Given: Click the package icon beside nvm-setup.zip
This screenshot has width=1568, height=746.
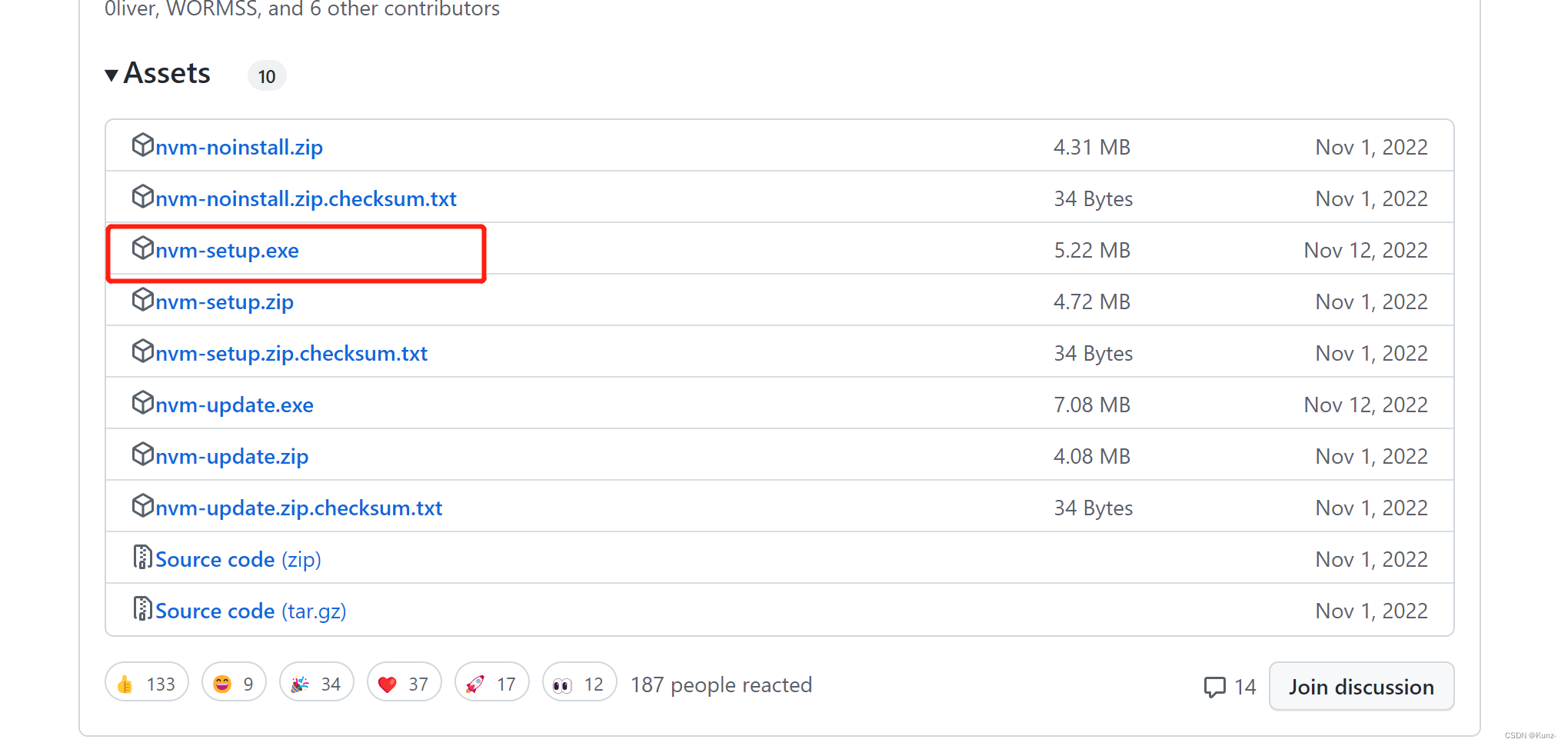Looking at the screenshot, I should click(143, 299).
